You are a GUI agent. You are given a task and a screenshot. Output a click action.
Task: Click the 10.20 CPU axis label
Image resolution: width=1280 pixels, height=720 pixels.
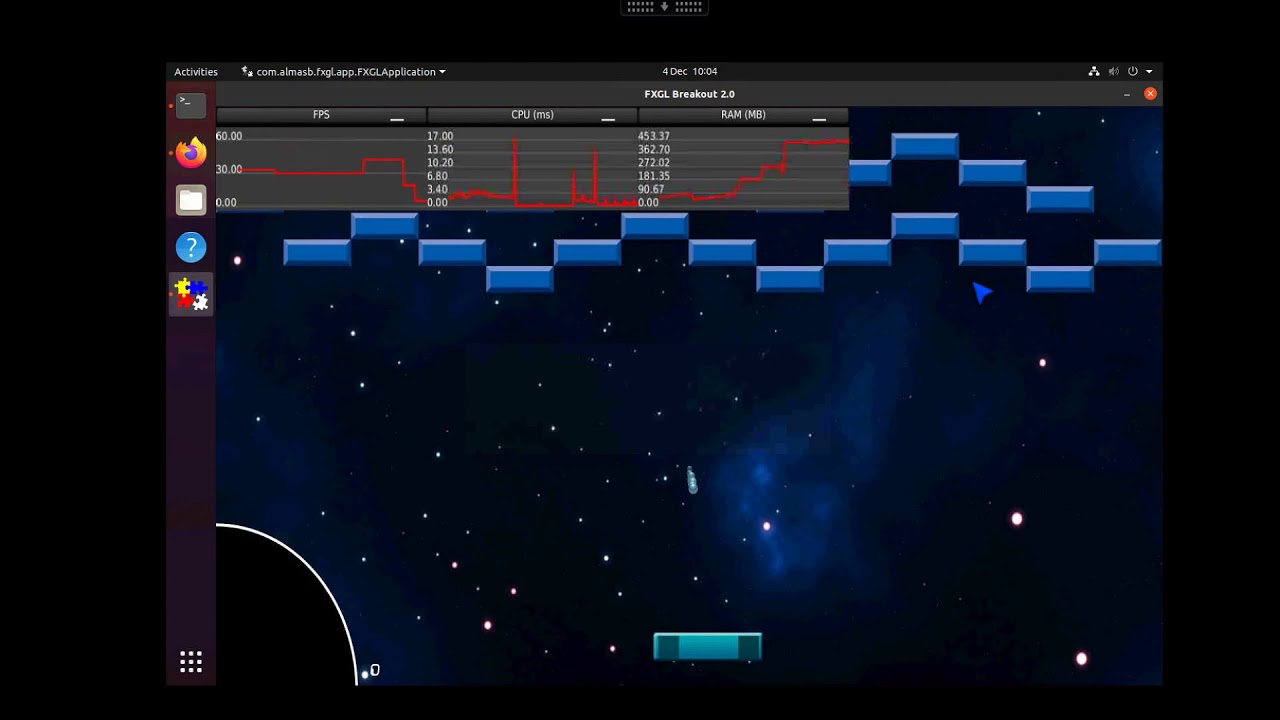[440, 162]
